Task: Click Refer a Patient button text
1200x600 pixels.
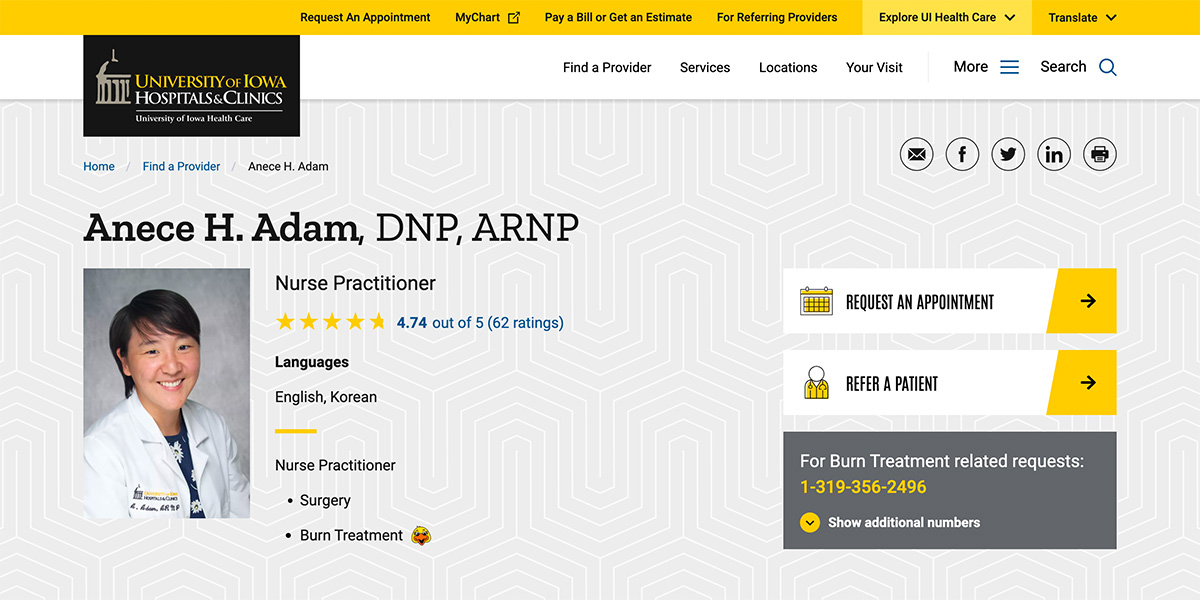Action: coord(892,383)
